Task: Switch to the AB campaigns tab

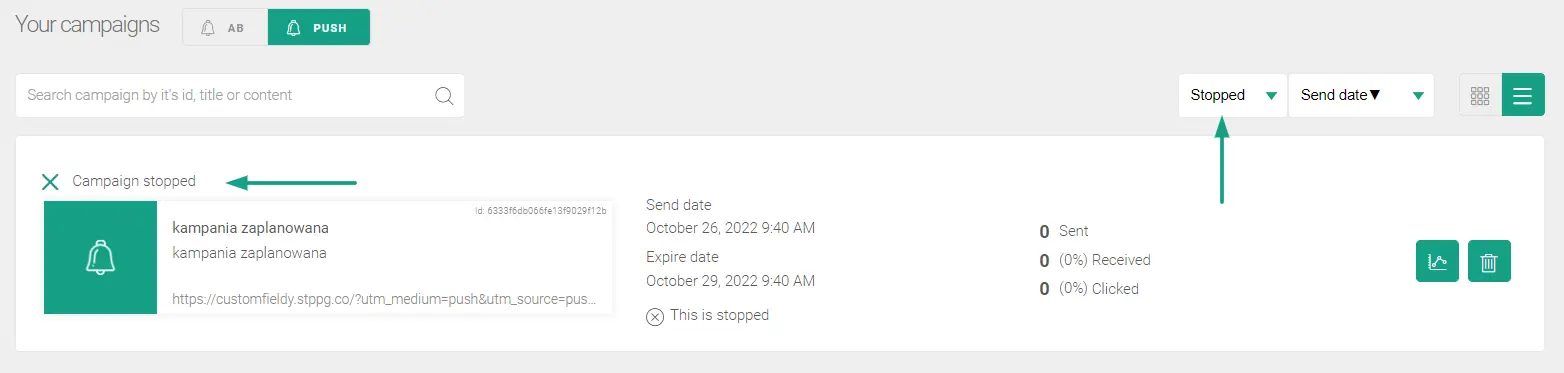Action: pyautogui.click(x=225, y=28)
